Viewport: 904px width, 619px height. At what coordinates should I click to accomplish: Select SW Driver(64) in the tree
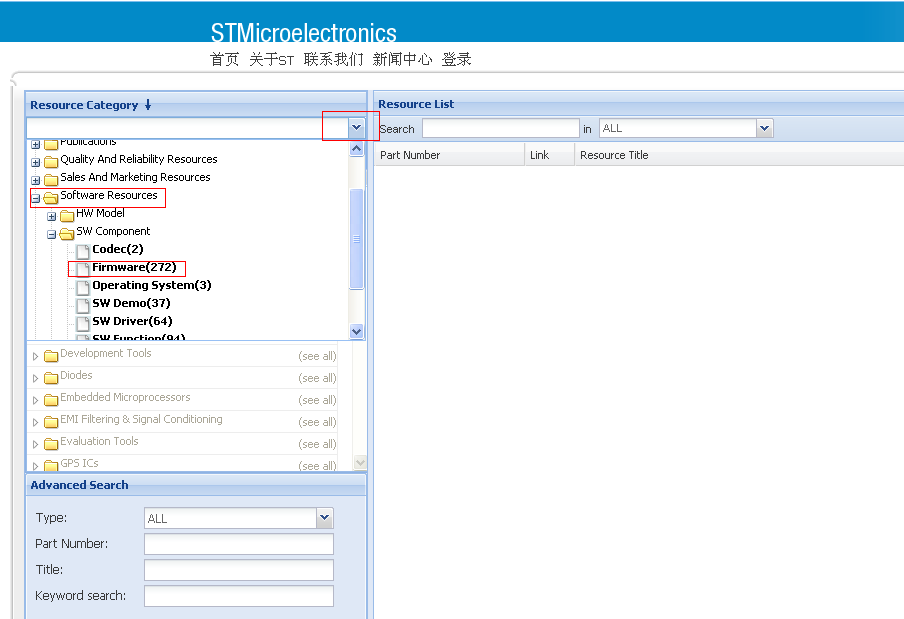pyautogui.click(x=132, y=321)
